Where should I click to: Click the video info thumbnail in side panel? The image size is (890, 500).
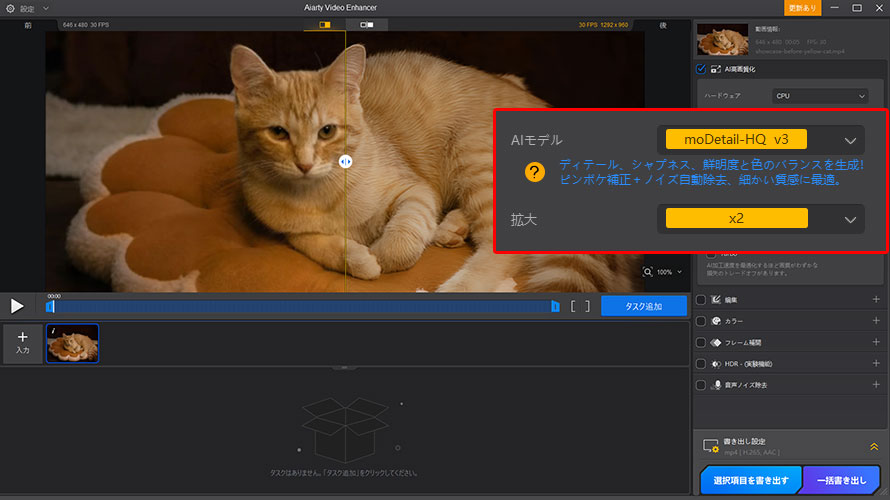click(723, 39)
